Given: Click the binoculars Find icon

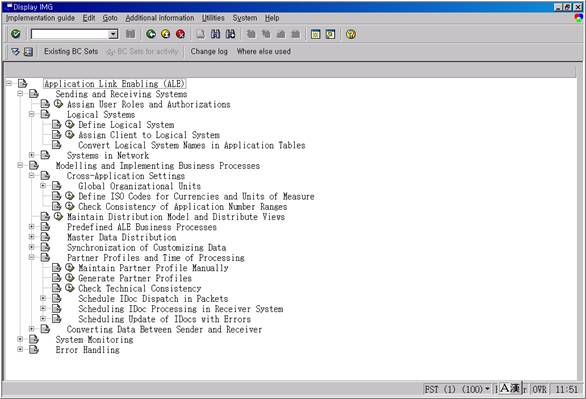Looking at the screenshot, I should click(x=216, y=34).
